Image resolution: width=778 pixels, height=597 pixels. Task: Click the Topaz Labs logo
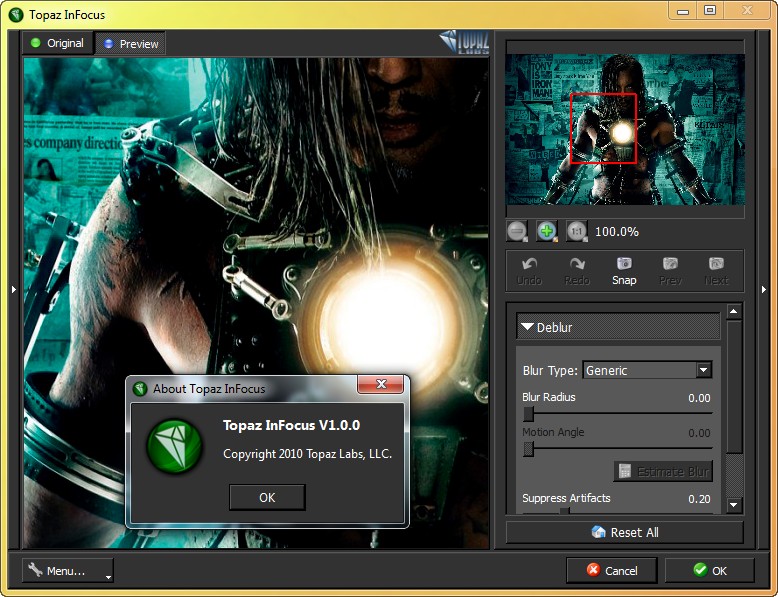pyautogui.click(x=464, y=42)
